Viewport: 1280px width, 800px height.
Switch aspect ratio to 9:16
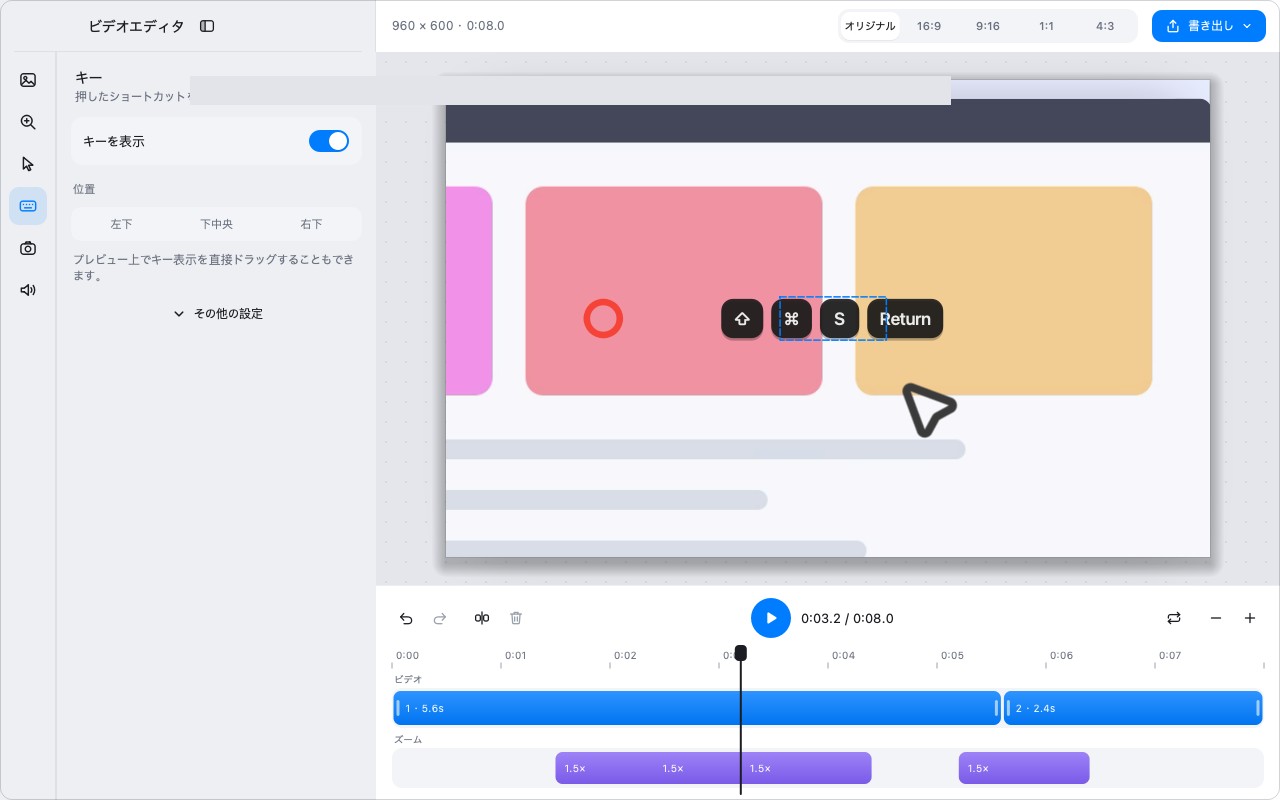pyautogui.click(x=988, y=26)
